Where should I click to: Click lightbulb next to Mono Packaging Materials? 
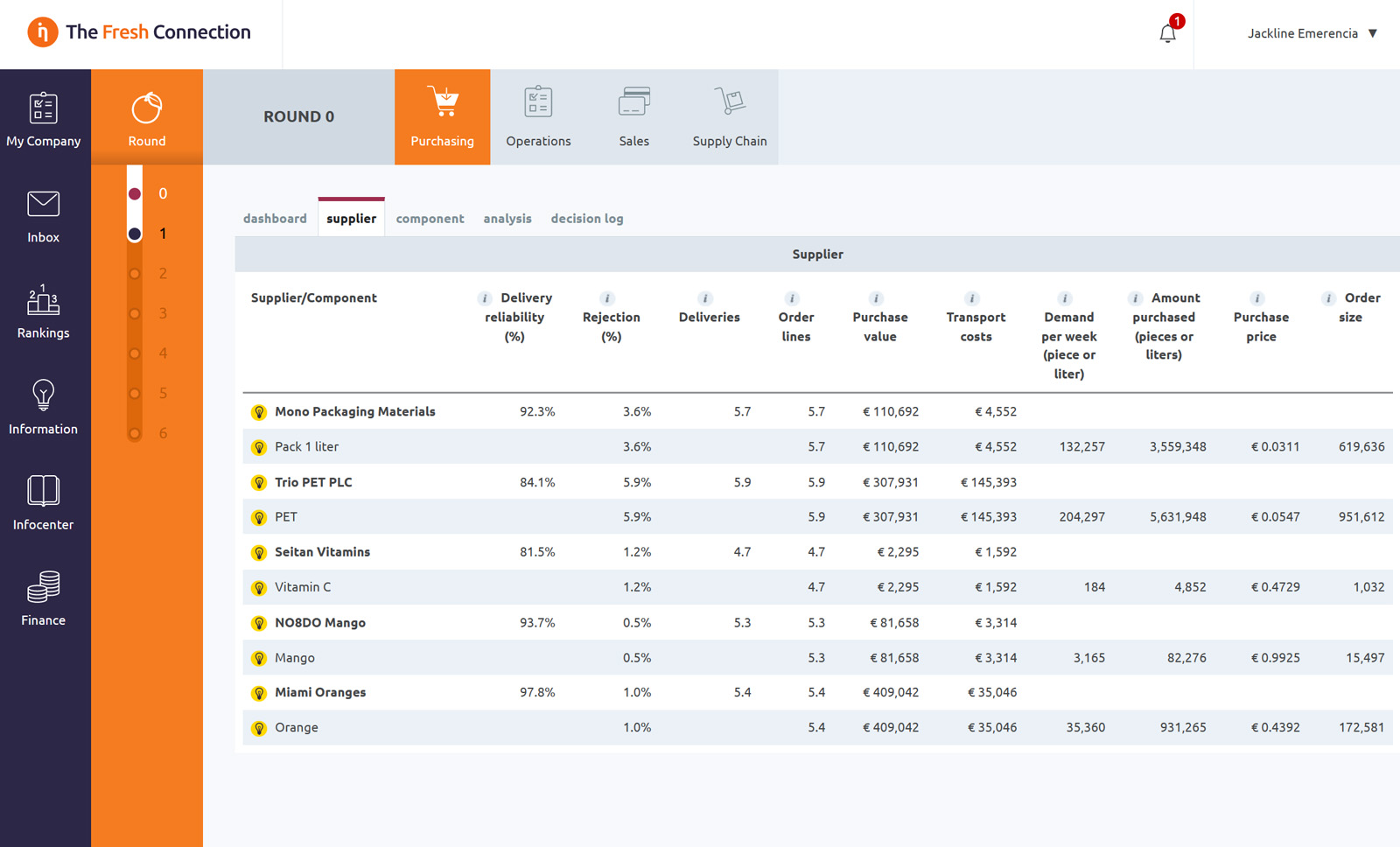click(x=259, y=412)
